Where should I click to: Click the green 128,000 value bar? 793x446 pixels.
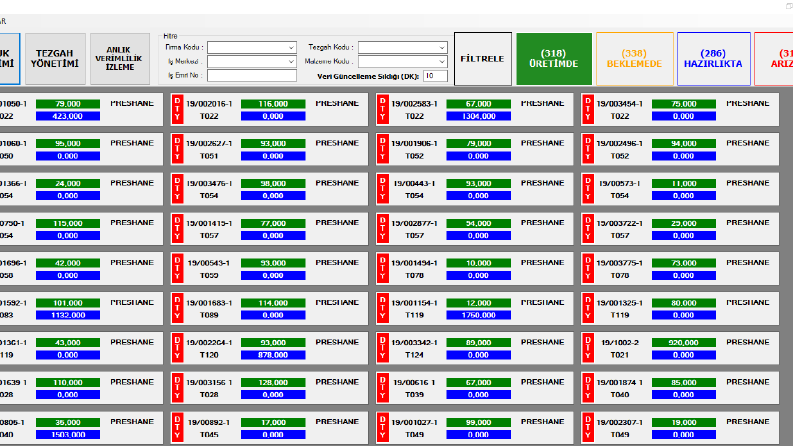(273, 382)
